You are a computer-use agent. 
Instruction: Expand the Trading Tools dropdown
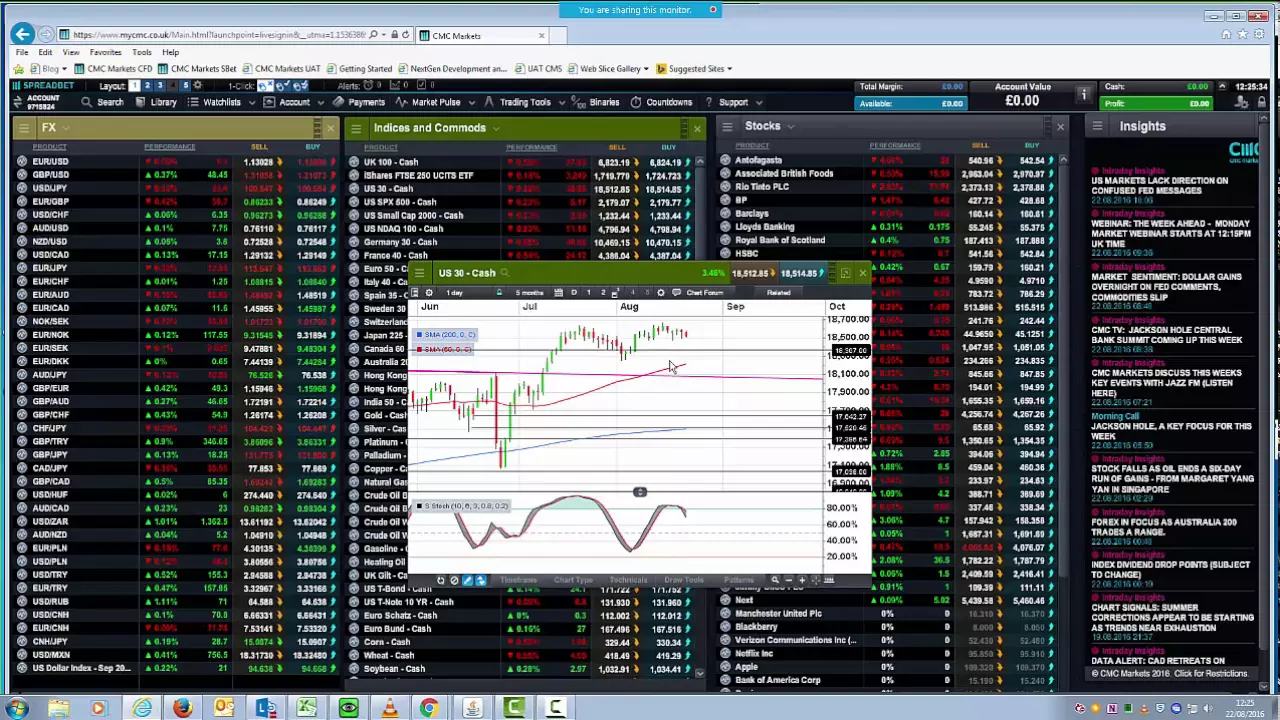click(525, 102)
